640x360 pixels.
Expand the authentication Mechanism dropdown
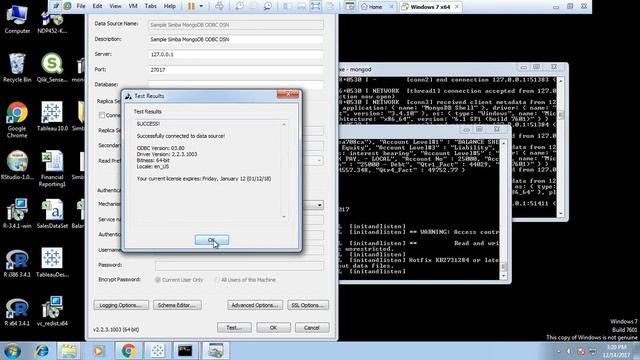coord(319,205)
